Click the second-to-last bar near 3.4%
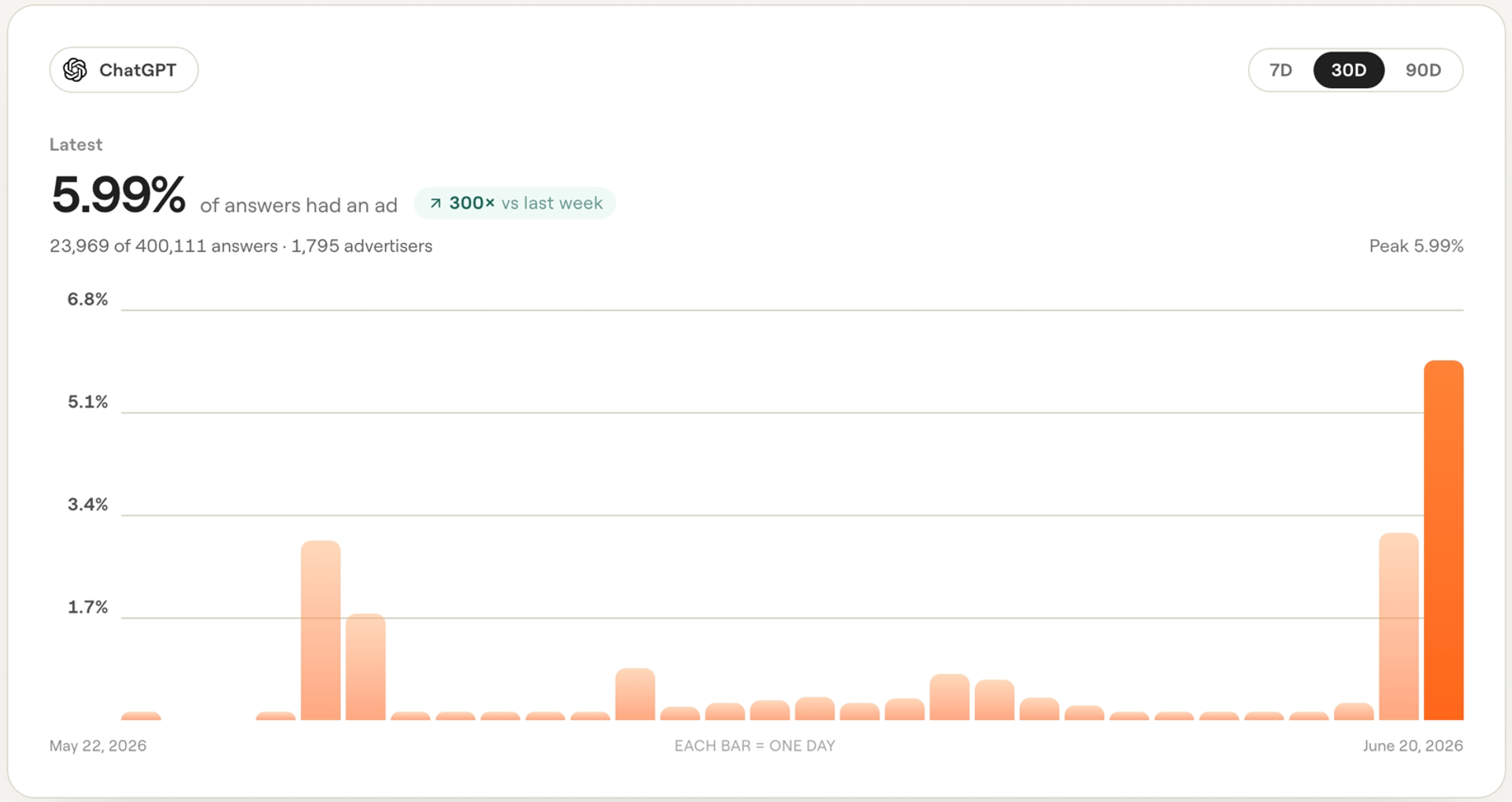Screen dimensions: 1512x802 pyautogui.click(x=1399, y=626)
